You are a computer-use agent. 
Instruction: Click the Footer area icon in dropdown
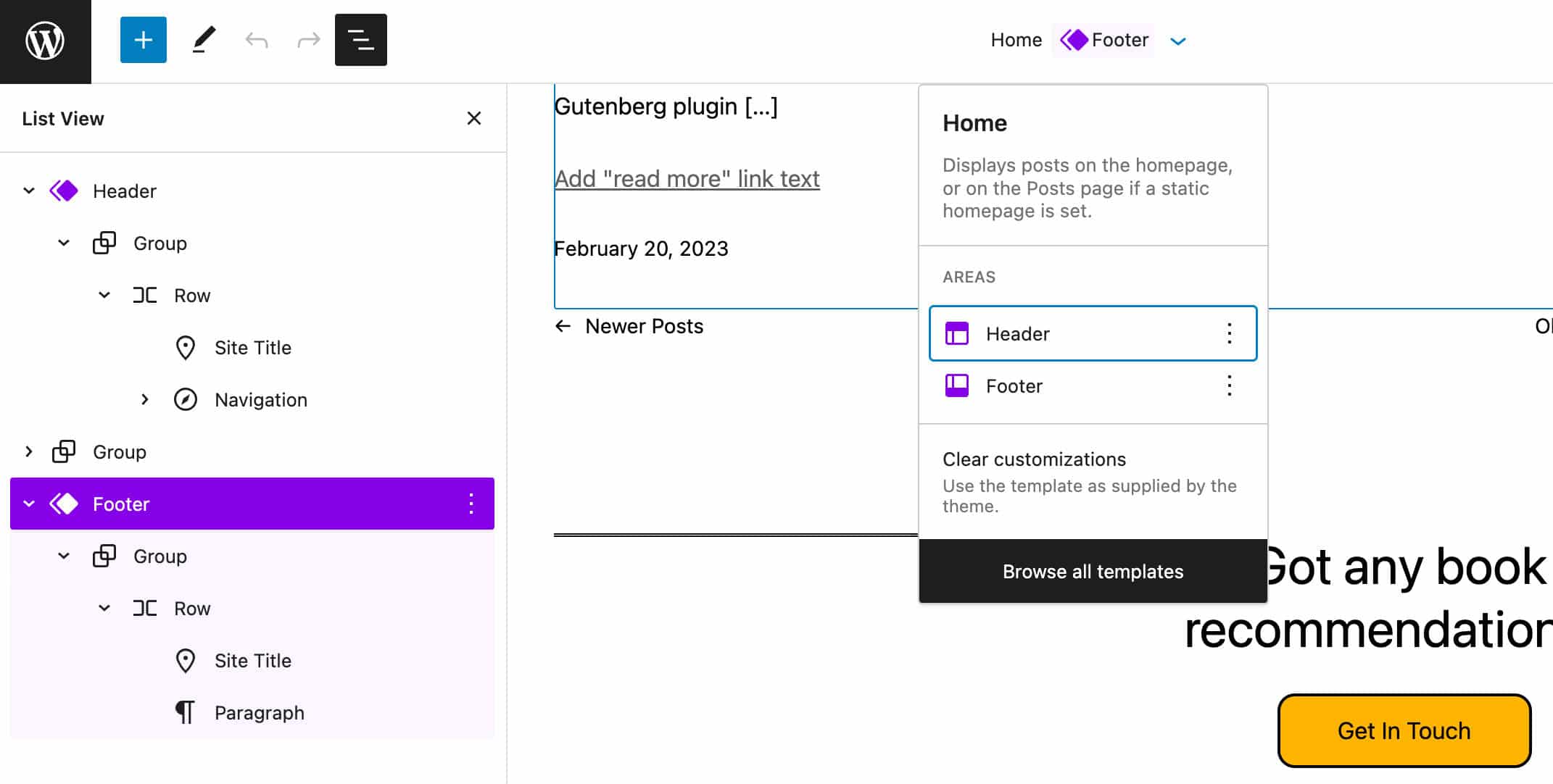click(956, 386)
